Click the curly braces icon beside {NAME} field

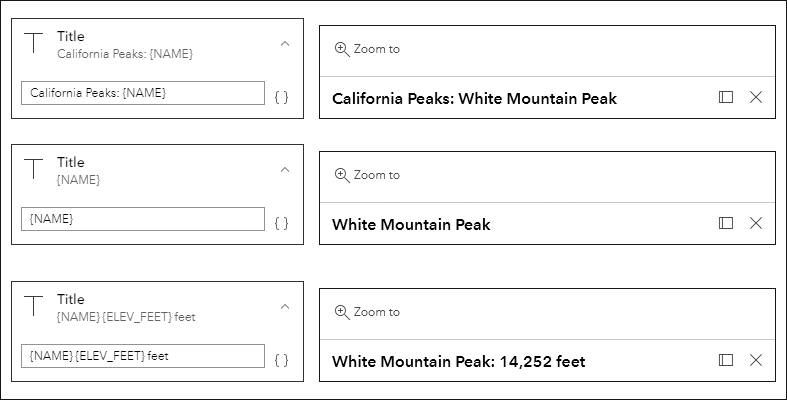point(281,223)
